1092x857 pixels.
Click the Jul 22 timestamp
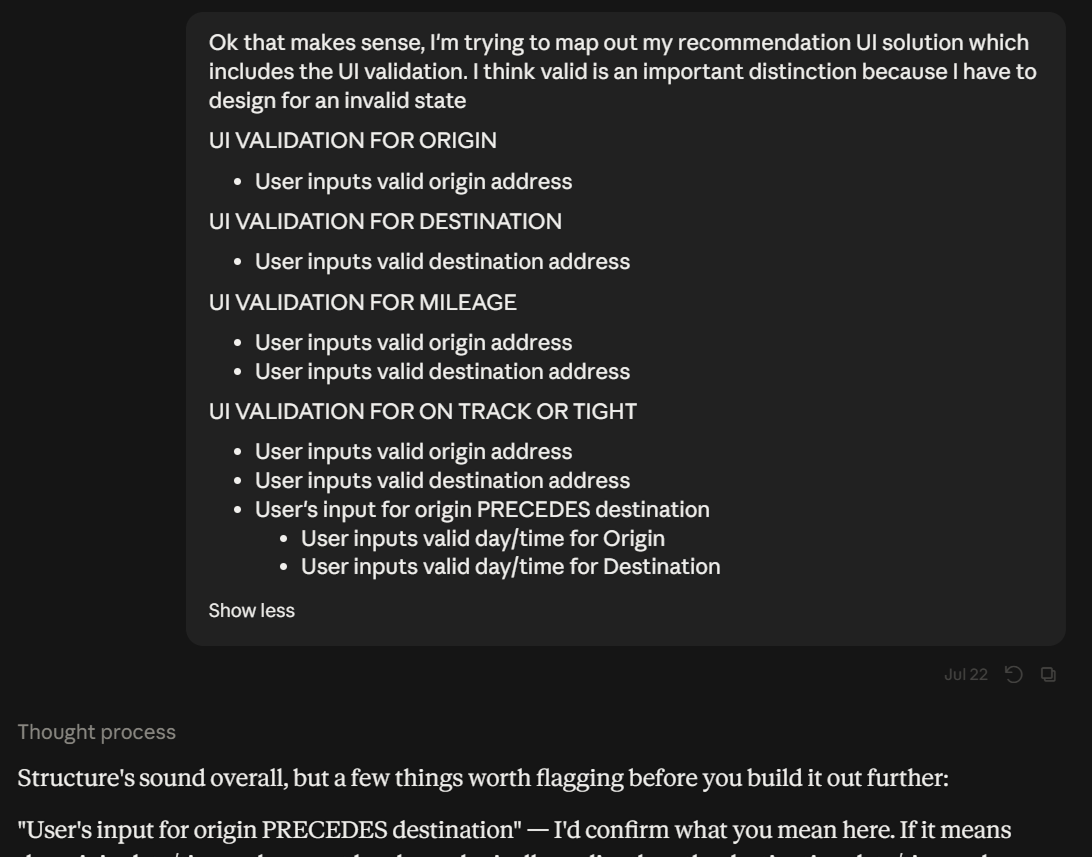[965, 675]
